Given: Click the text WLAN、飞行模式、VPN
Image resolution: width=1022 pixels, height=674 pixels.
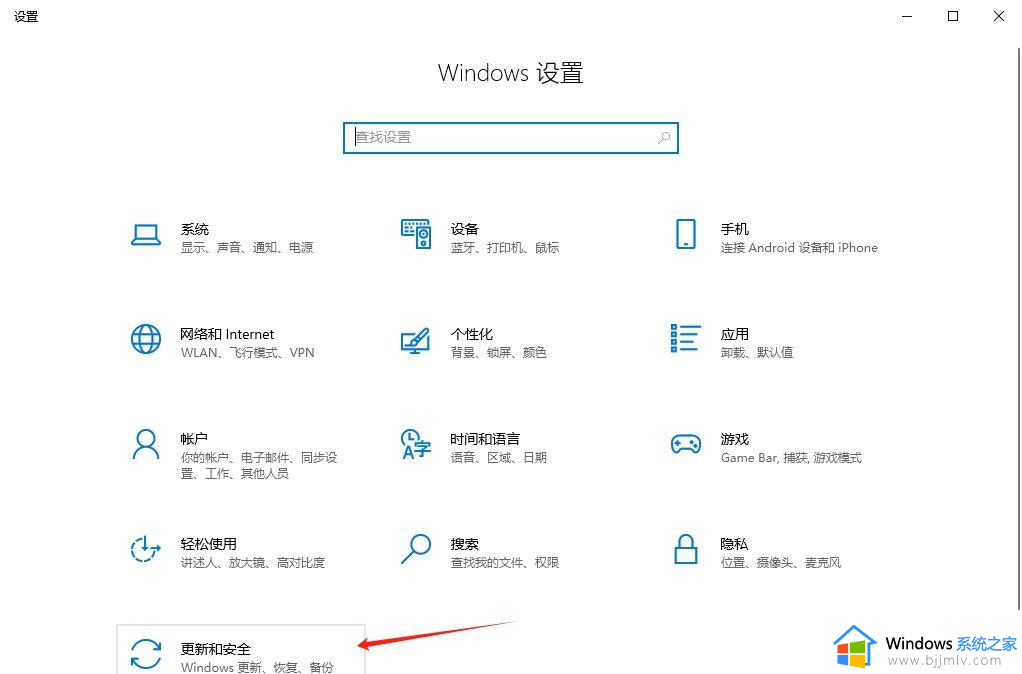Looking at the screenshot, I should tap(248, 353).
